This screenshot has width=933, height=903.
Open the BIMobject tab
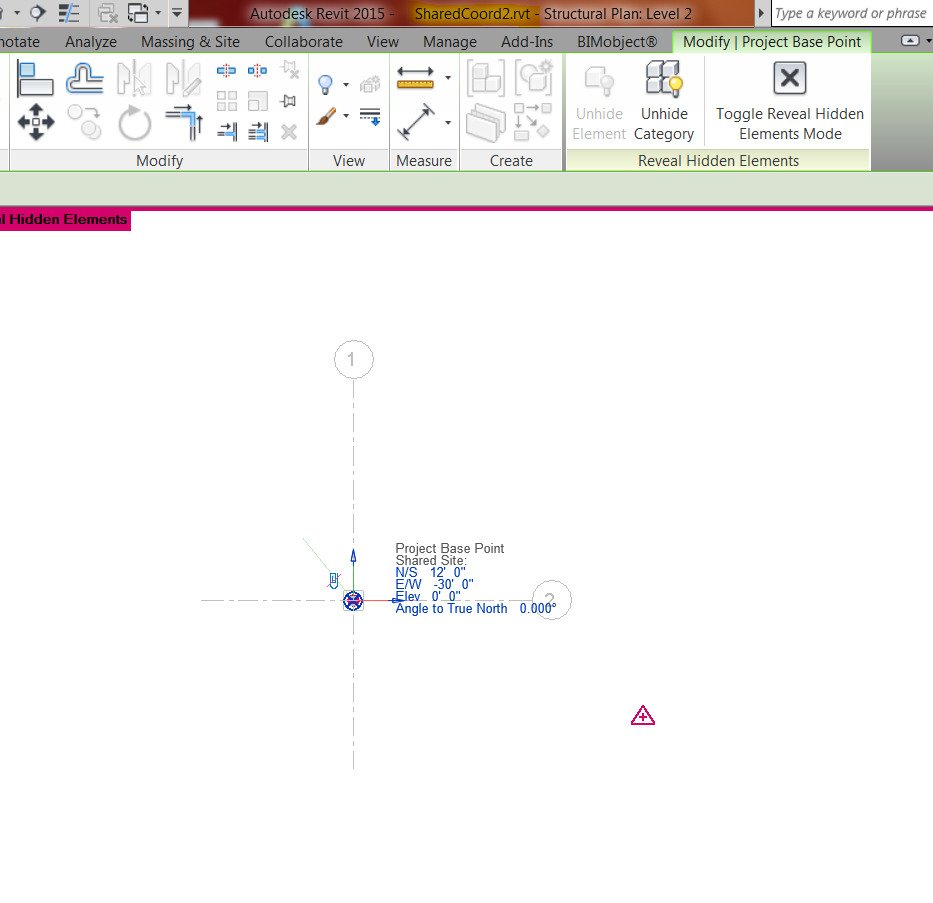click(x=617, y=42)
